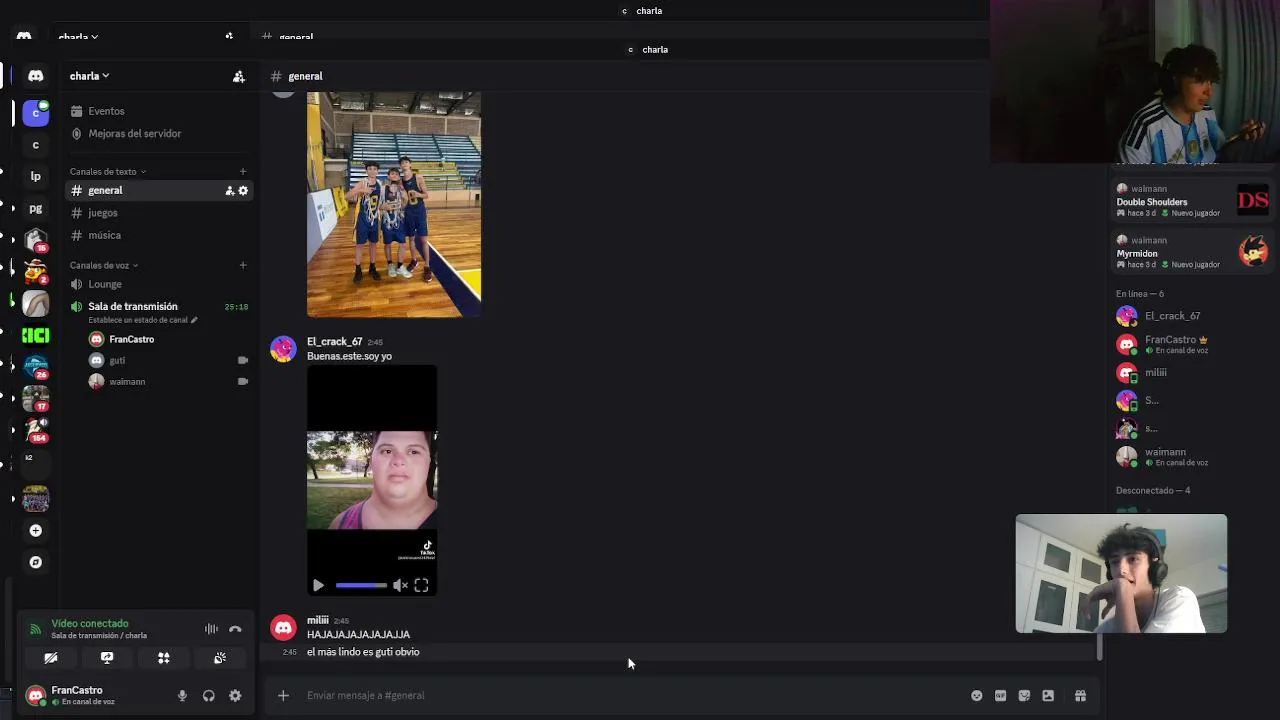Viewport: 1280px width, 720px height.
Task: Open the 'lp' server icon
Action: tap(36, 176)
